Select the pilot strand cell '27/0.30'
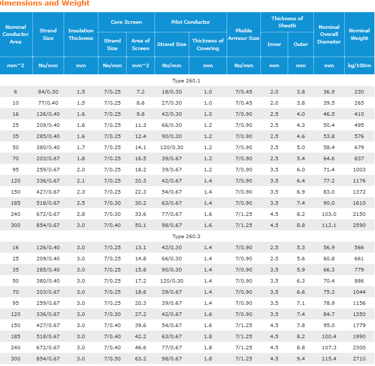 (x=172, y=103)
